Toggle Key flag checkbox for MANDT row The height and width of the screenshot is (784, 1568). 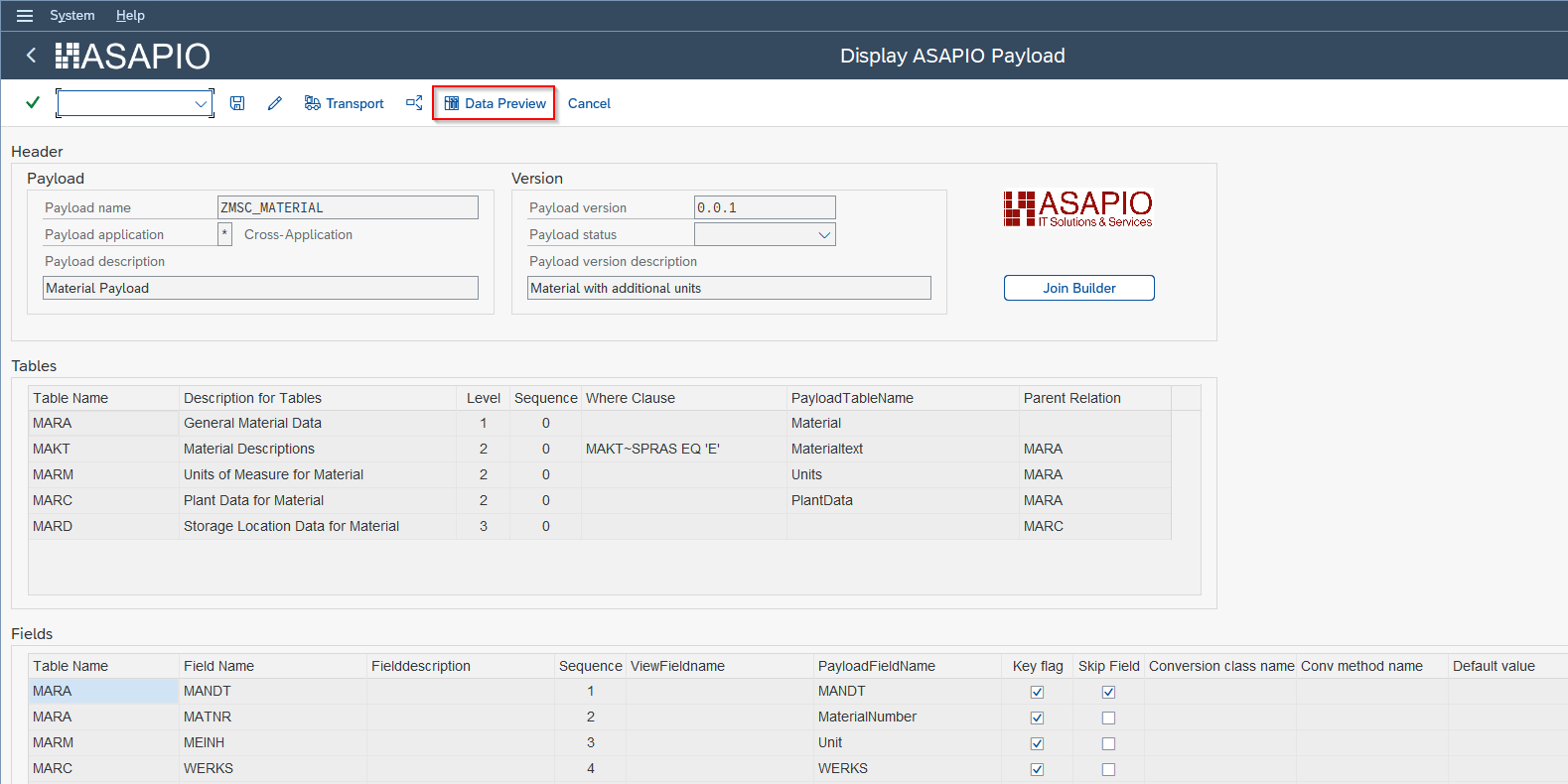1037,692
